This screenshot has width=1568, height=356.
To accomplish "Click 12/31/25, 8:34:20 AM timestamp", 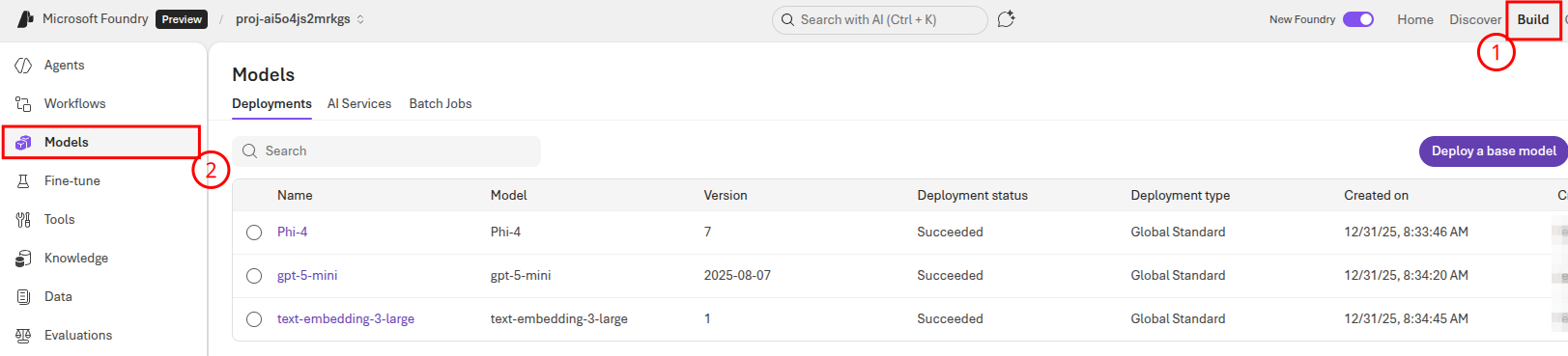I will point(1406,275).
